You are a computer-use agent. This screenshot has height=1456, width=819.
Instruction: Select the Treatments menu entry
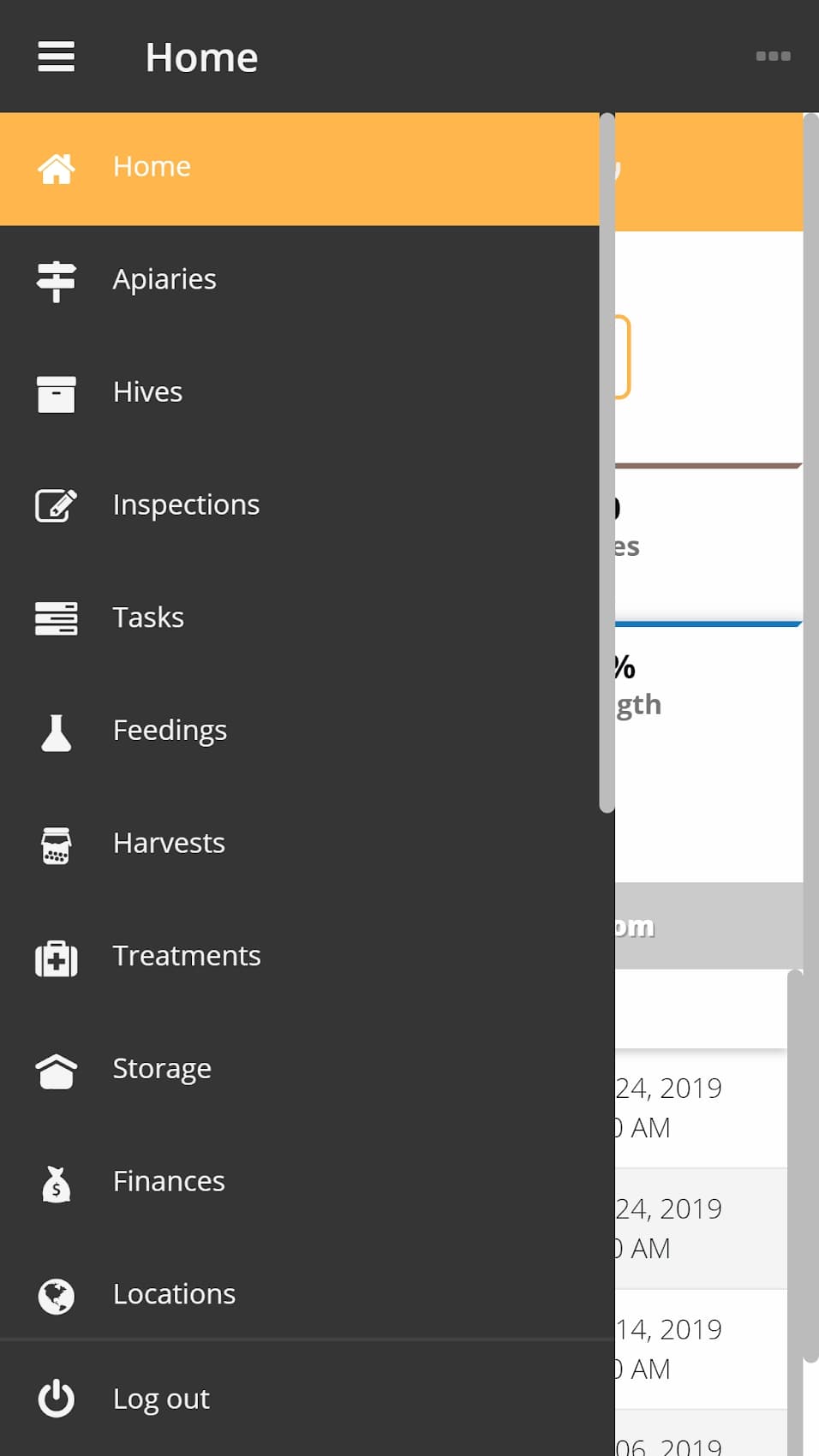click(x=300, y=957)
